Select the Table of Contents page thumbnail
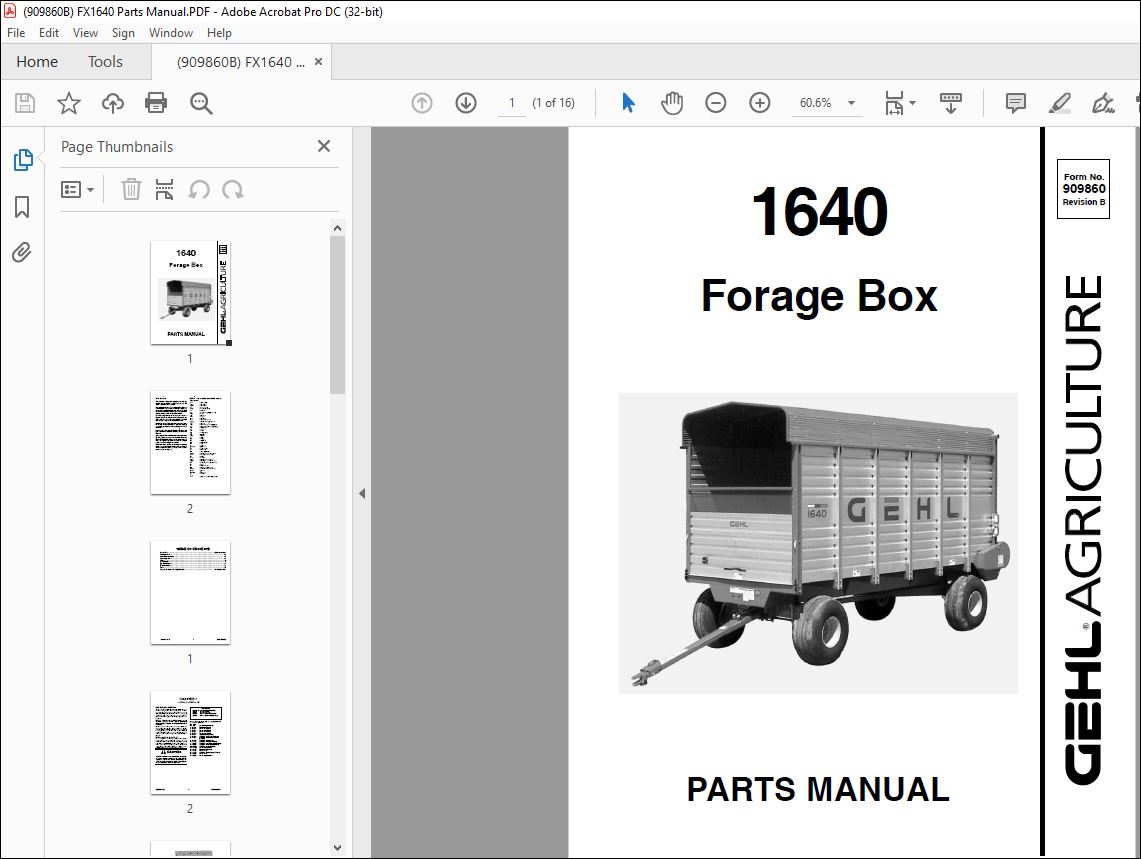1141x859 pixels. point(191,593)
